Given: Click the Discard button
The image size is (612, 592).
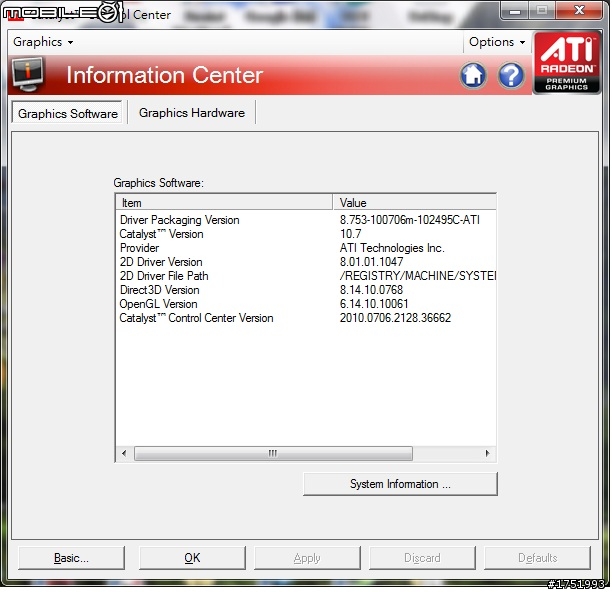Looking at the screenshot, I should (x=422, y=558).
